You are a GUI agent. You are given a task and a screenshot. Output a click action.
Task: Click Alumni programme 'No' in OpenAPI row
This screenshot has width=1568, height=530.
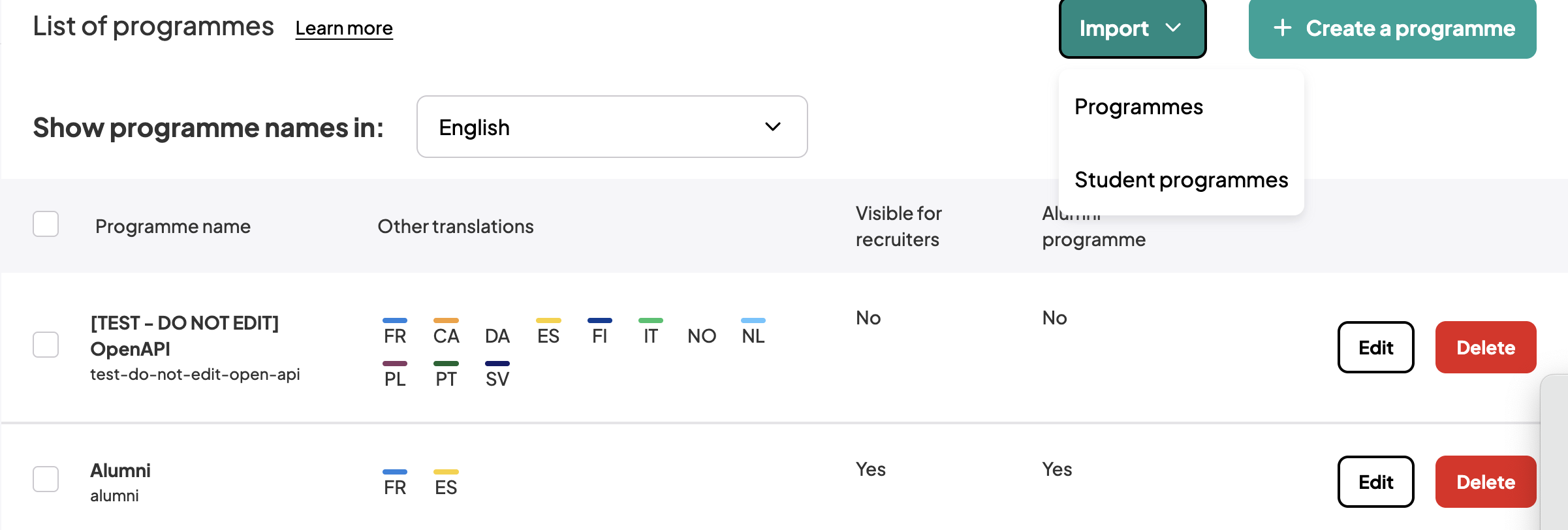(x=1054, y=318)
